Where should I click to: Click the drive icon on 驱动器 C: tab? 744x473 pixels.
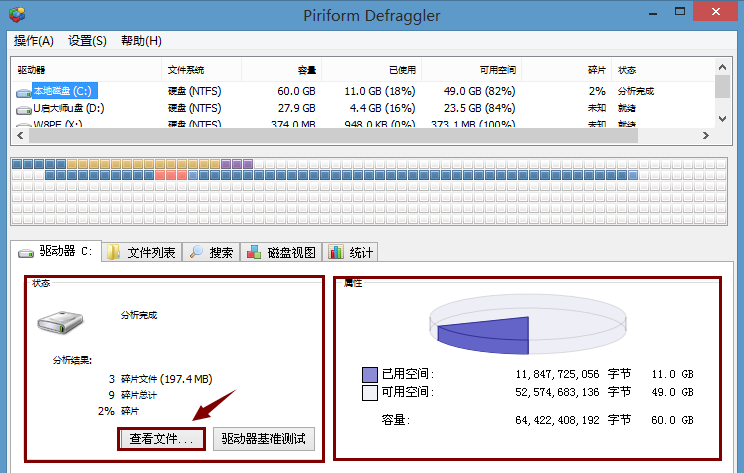26,253
